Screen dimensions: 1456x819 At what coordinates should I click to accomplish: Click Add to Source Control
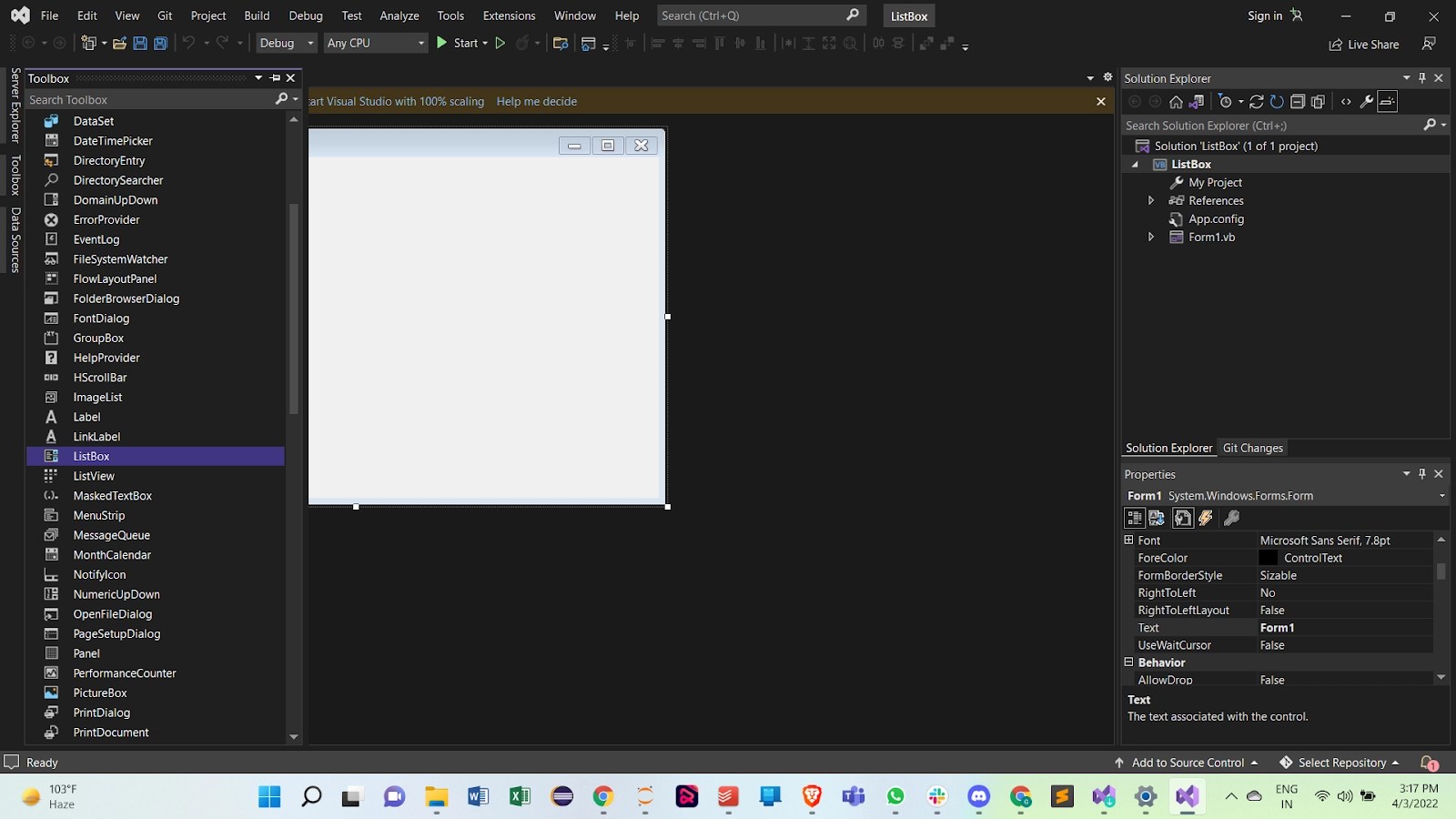[1186, 763]
